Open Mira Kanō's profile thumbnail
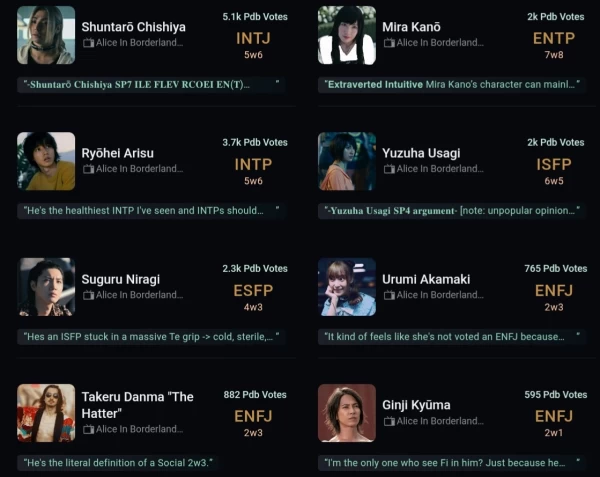 coord(347,35)
